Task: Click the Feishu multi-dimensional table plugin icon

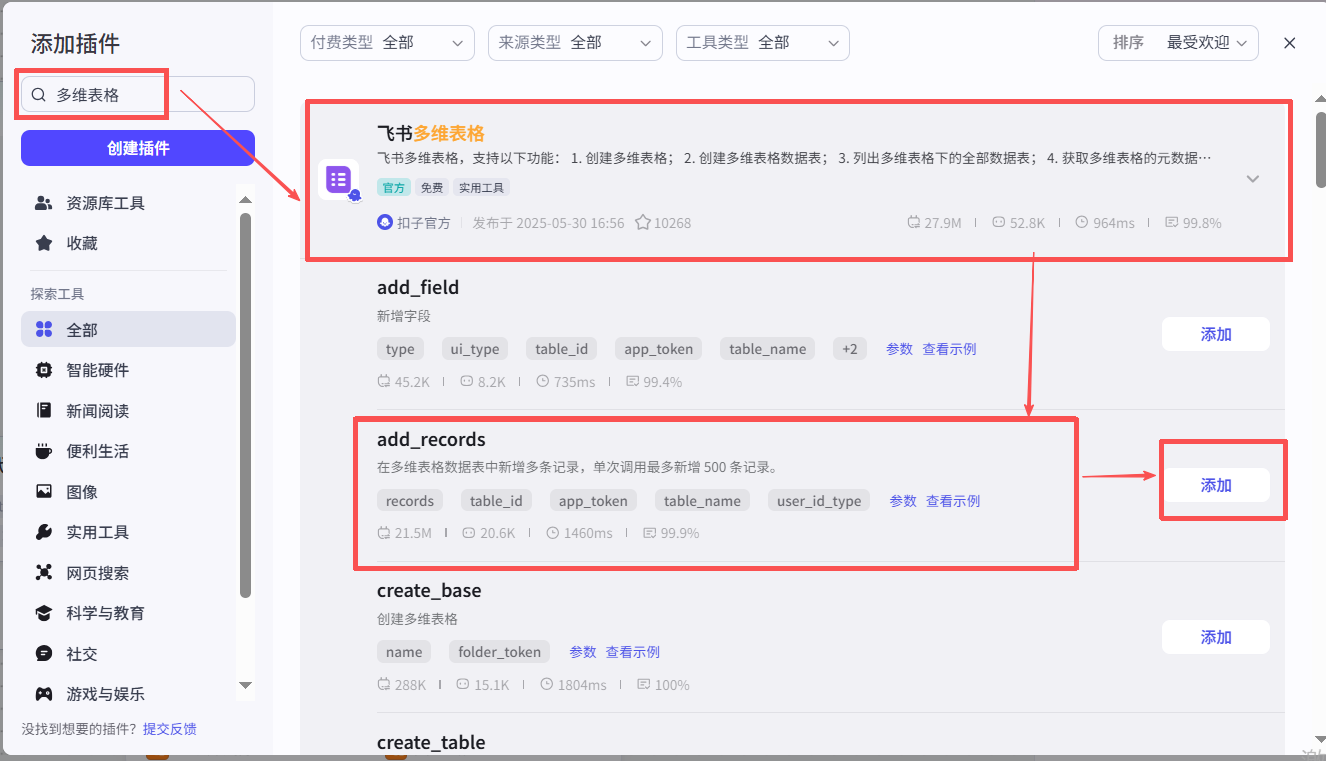Action: point(338,179)
